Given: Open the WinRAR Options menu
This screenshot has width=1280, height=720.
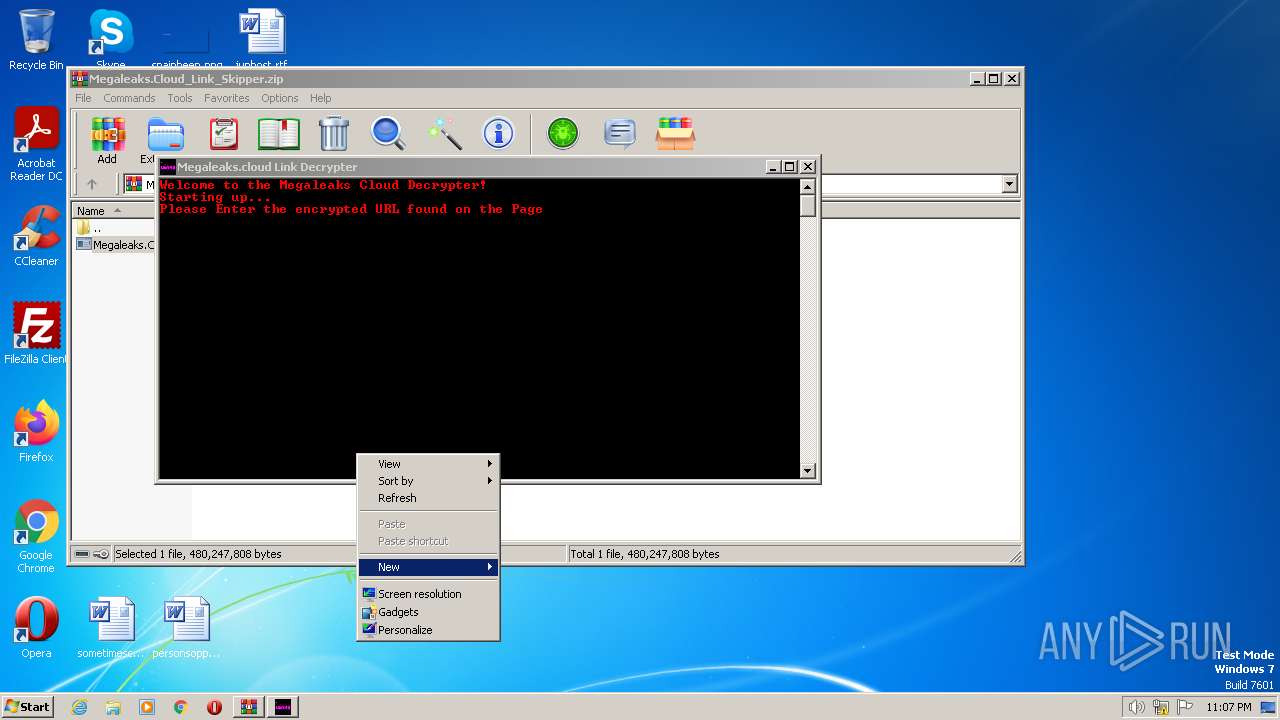Looking at the screenshot, I should (x=280, y=98).
